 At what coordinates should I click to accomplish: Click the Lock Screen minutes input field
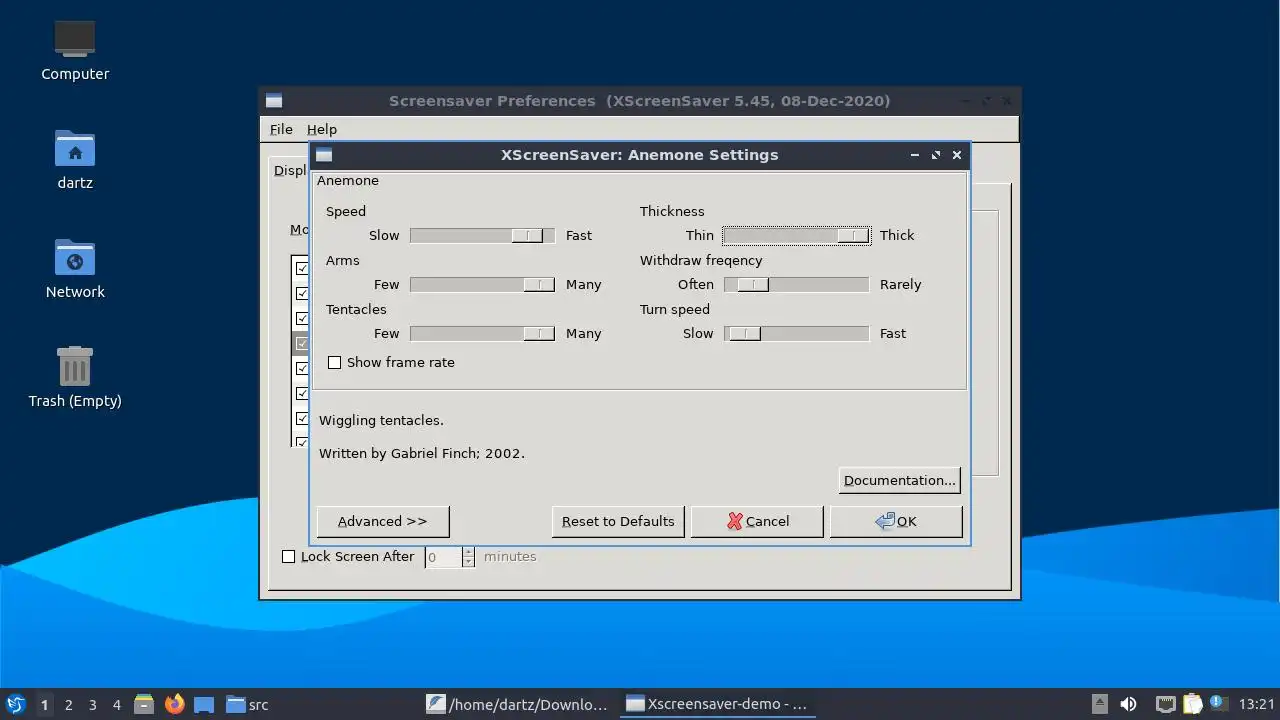coord(443,557)
